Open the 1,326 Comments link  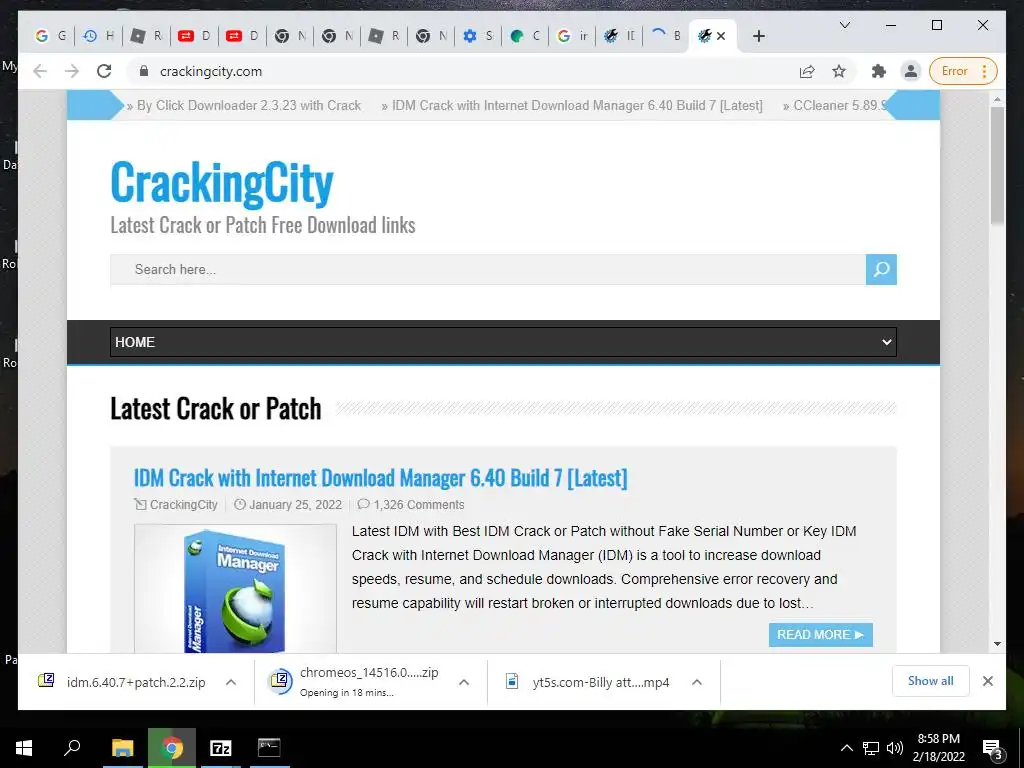point(418,505)
